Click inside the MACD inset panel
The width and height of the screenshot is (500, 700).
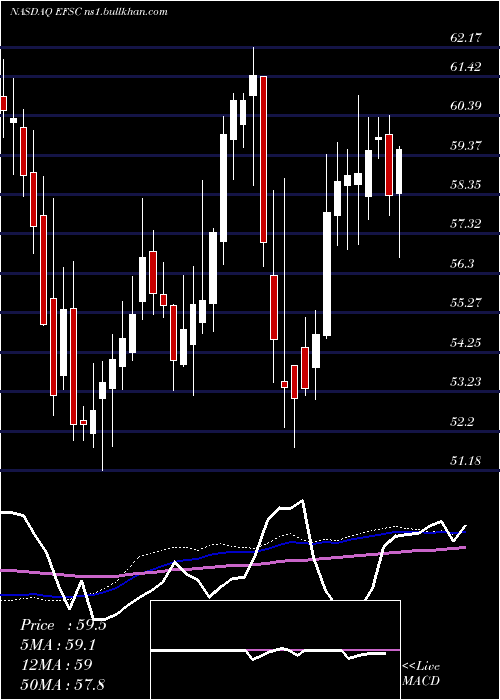coord(275,650)
